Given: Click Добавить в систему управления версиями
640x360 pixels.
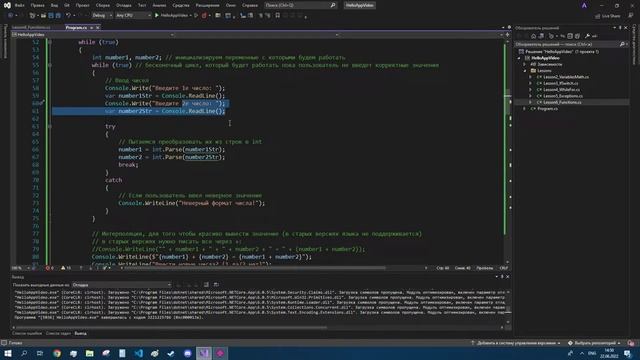Looking at the screenshot, I should pos(515,343).
